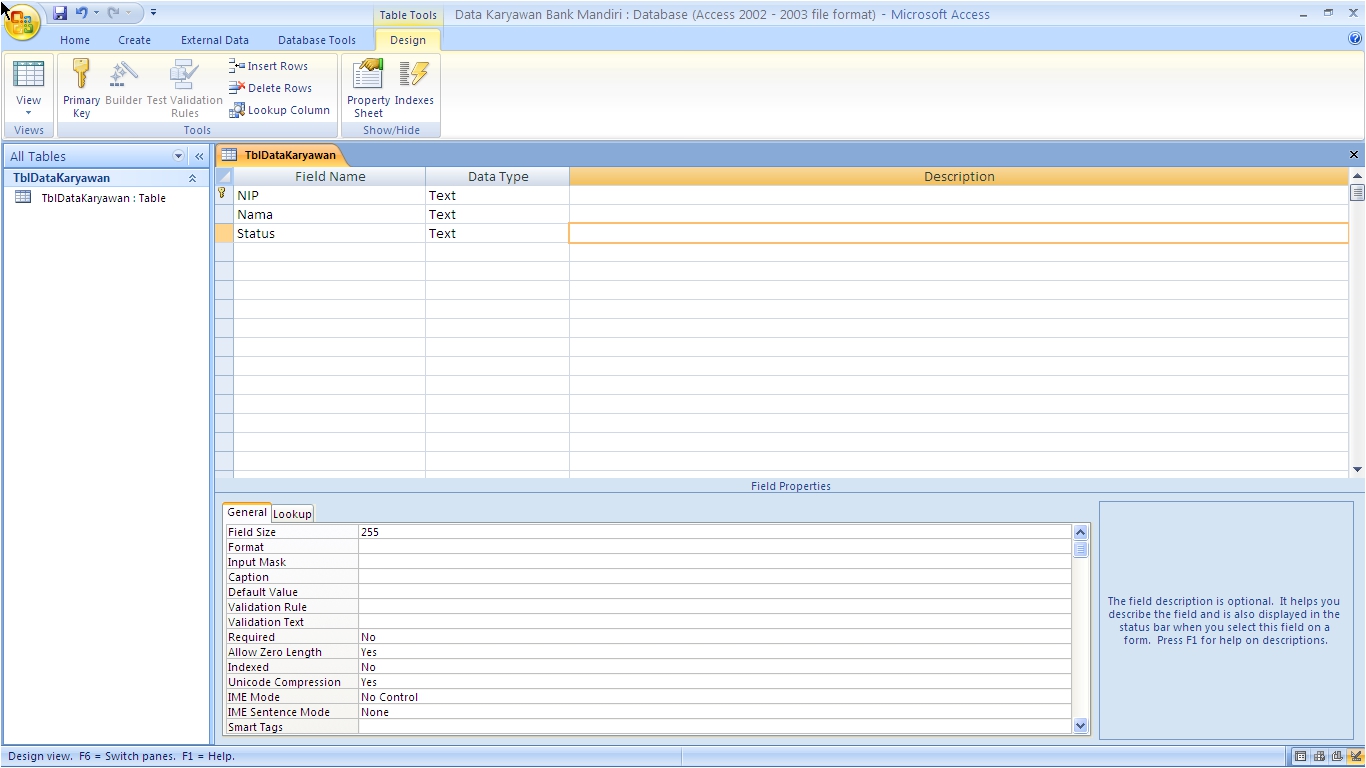Viewport: 1366px width, 768px height.
Task: Click the Data Type cell for Nama
Action: [497, 214]
